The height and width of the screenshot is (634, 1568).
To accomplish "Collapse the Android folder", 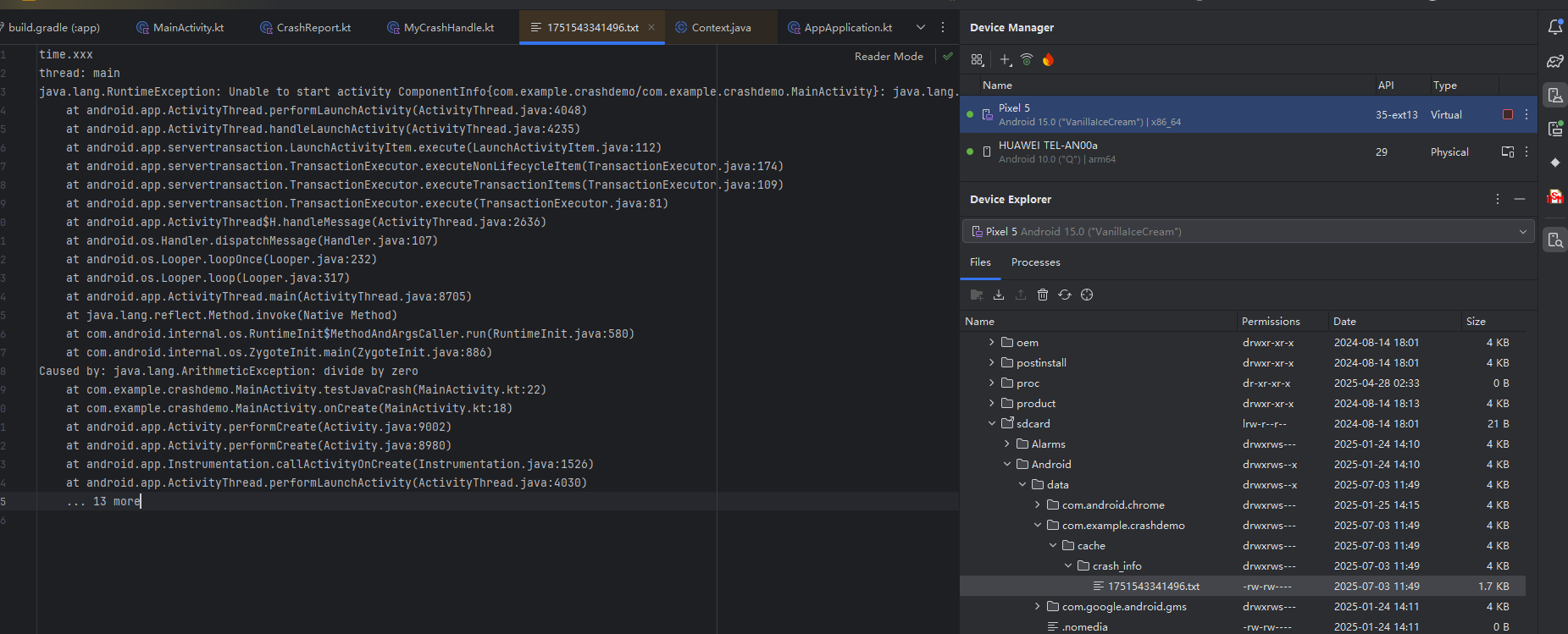I will pos(1006,464).
